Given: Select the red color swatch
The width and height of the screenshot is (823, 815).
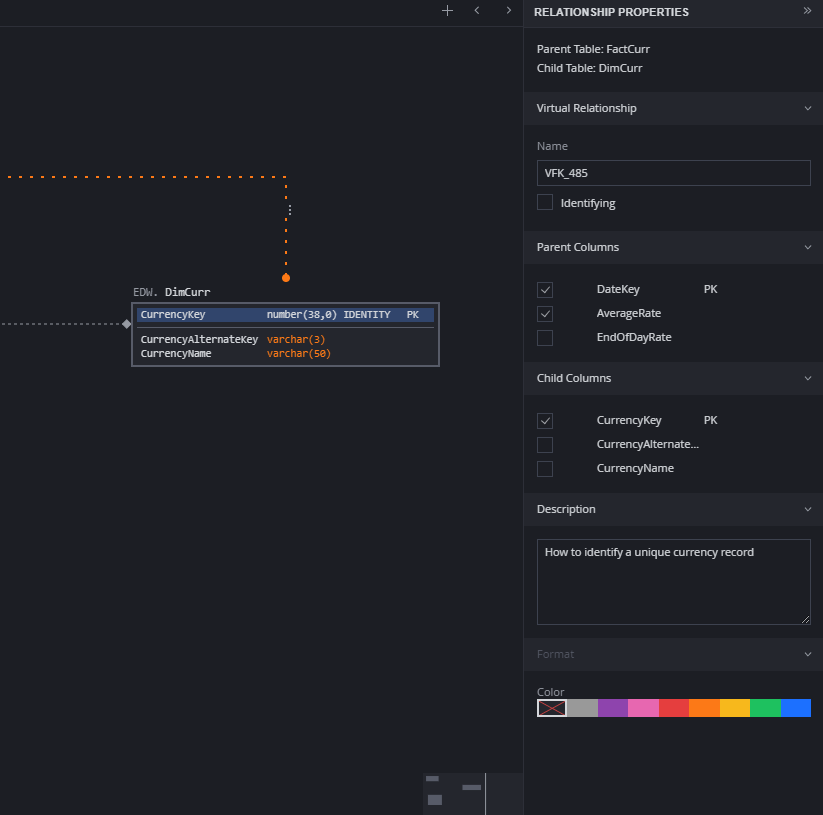Looking at the screenshot, I should [x=673, y=708].
